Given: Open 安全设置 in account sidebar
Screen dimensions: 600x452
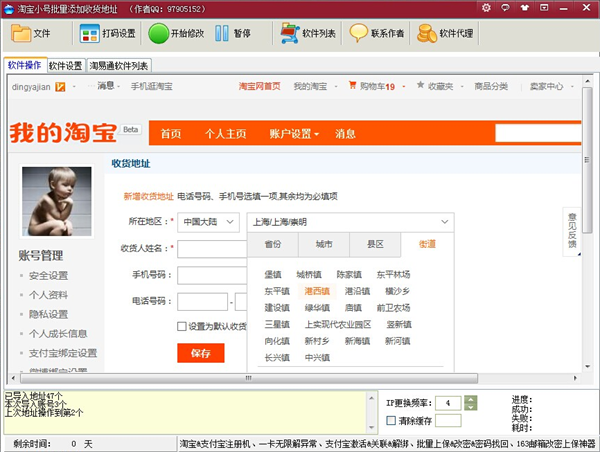Looking at the screenshot, I should tap(48, 276).
